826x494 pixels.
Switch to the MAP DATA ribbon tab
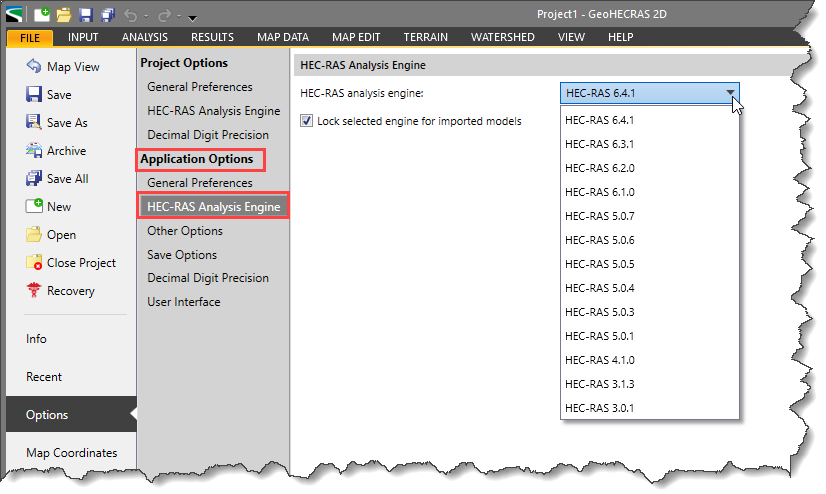click(x=283, y=37)
